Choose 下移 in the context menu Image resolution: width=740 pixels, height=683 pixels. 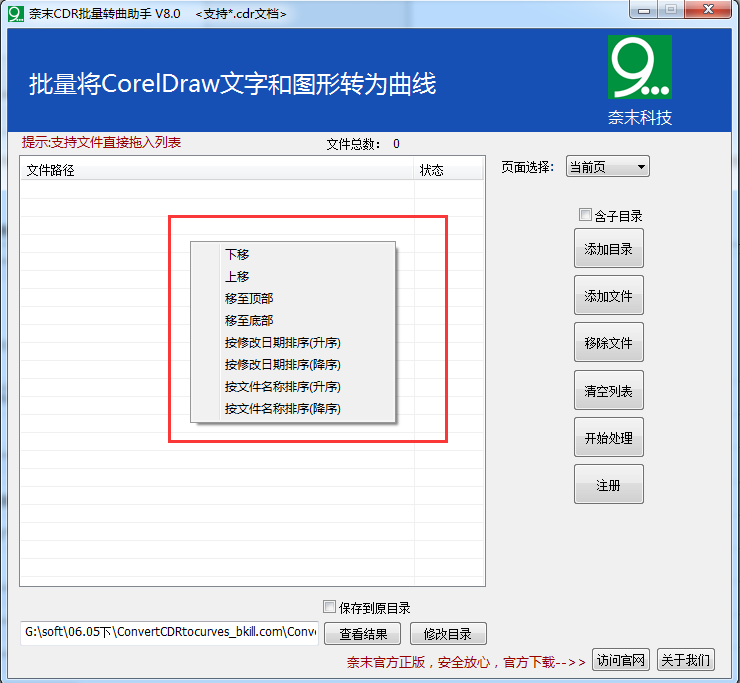tap(293, 254)
